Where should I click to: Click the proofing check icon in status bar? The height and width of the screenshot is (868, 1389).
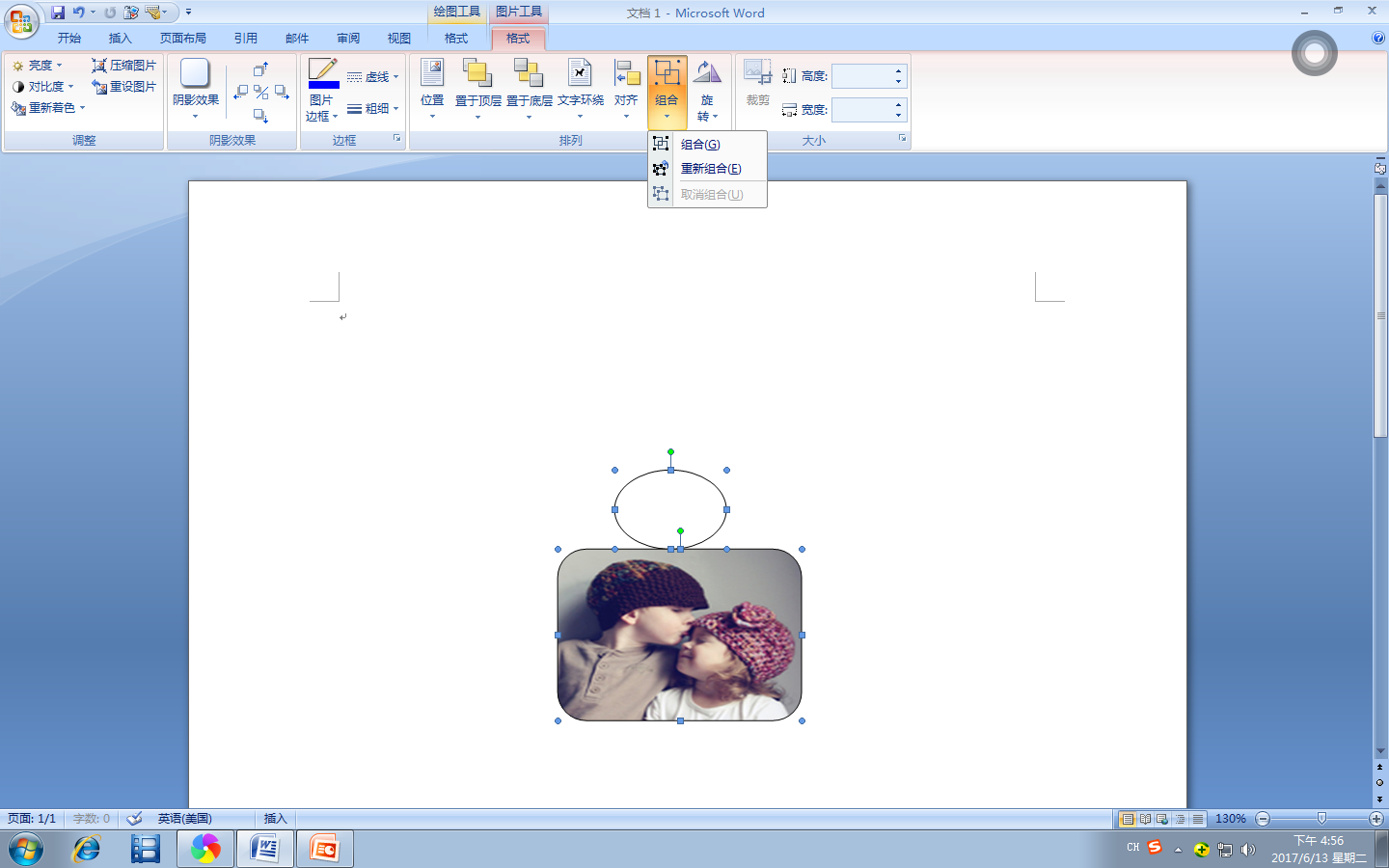tap(135, 819)
